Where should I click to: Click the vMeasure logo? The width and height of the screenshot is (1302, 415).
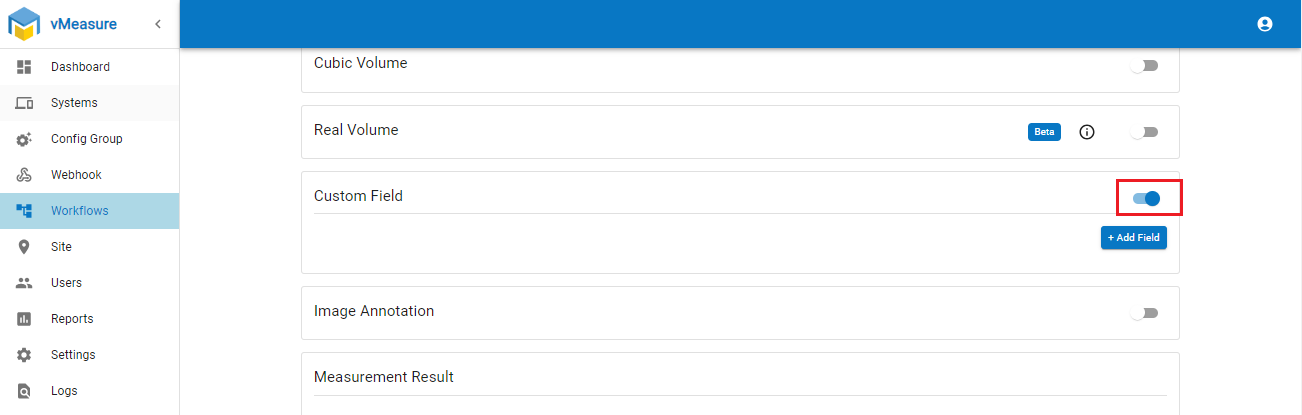coord(25,24)
